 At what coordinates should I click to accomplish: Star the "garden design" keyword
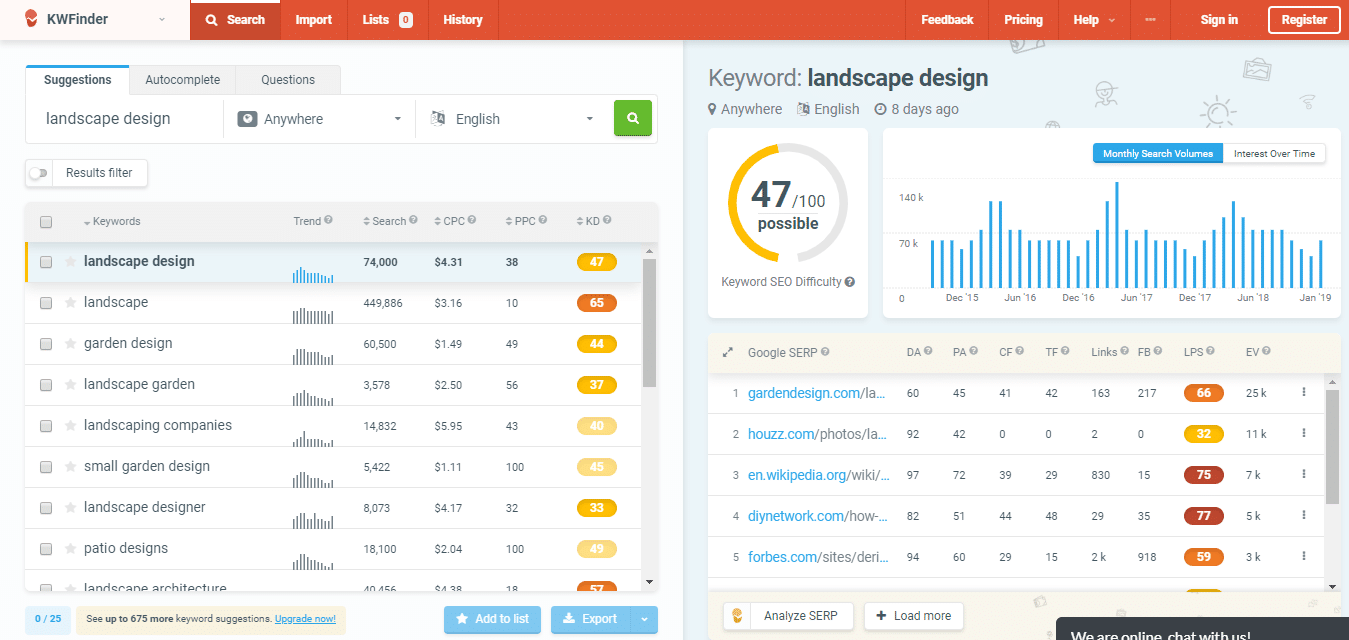tap(70, 343)
